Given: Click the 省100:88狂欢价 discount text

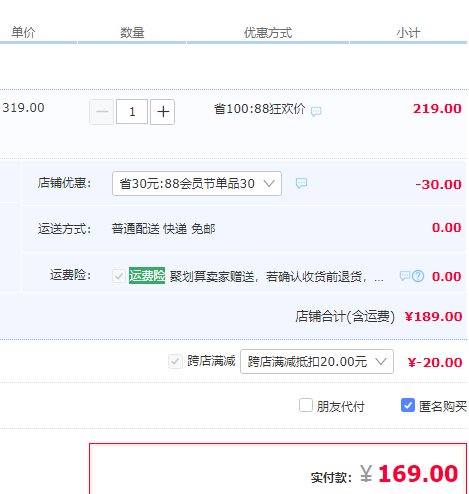Looking at the screenshot, I should point(259,109).
